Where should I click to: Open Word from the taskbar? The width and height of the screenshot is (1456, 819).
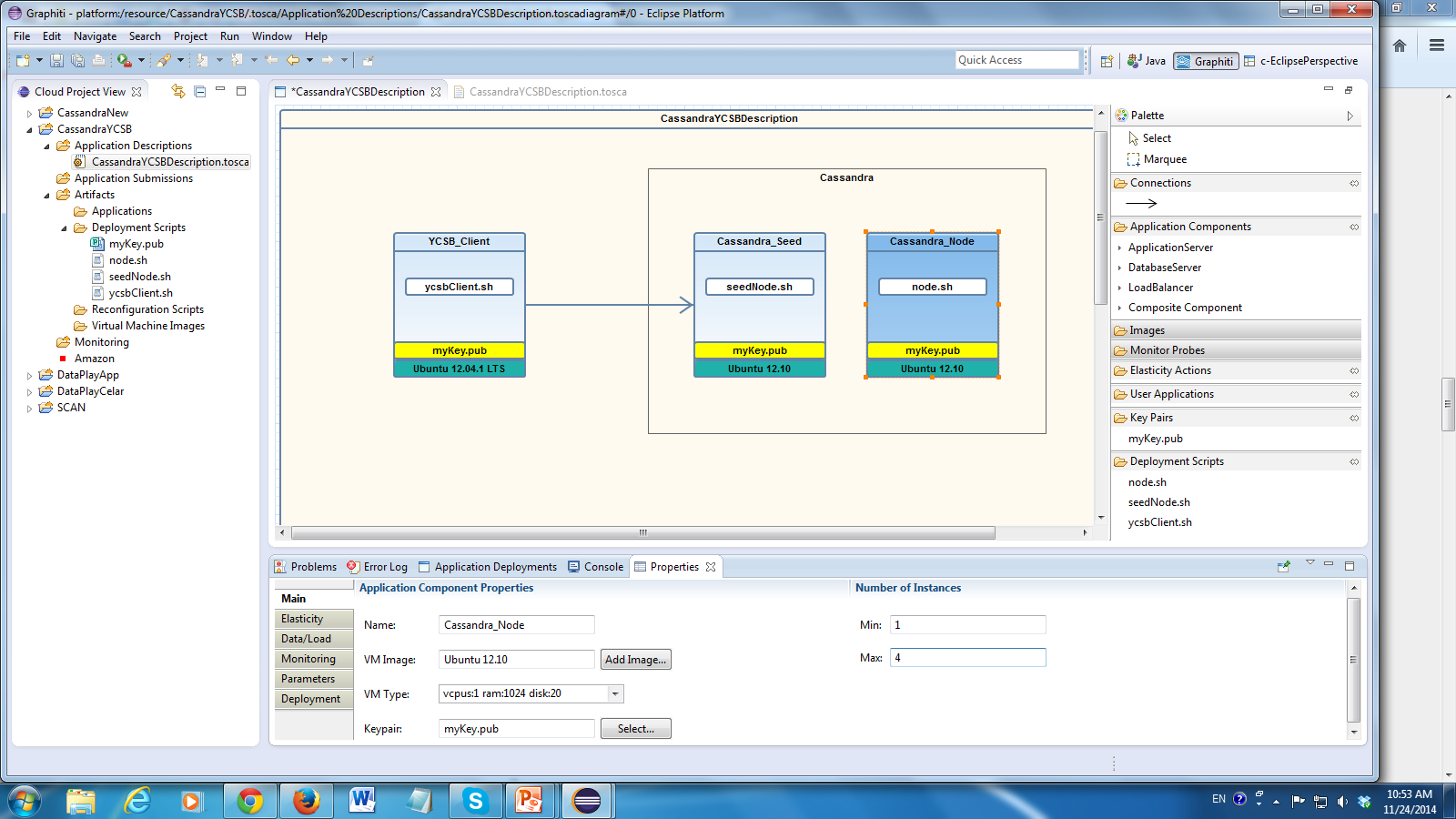[x=362, y=801]
